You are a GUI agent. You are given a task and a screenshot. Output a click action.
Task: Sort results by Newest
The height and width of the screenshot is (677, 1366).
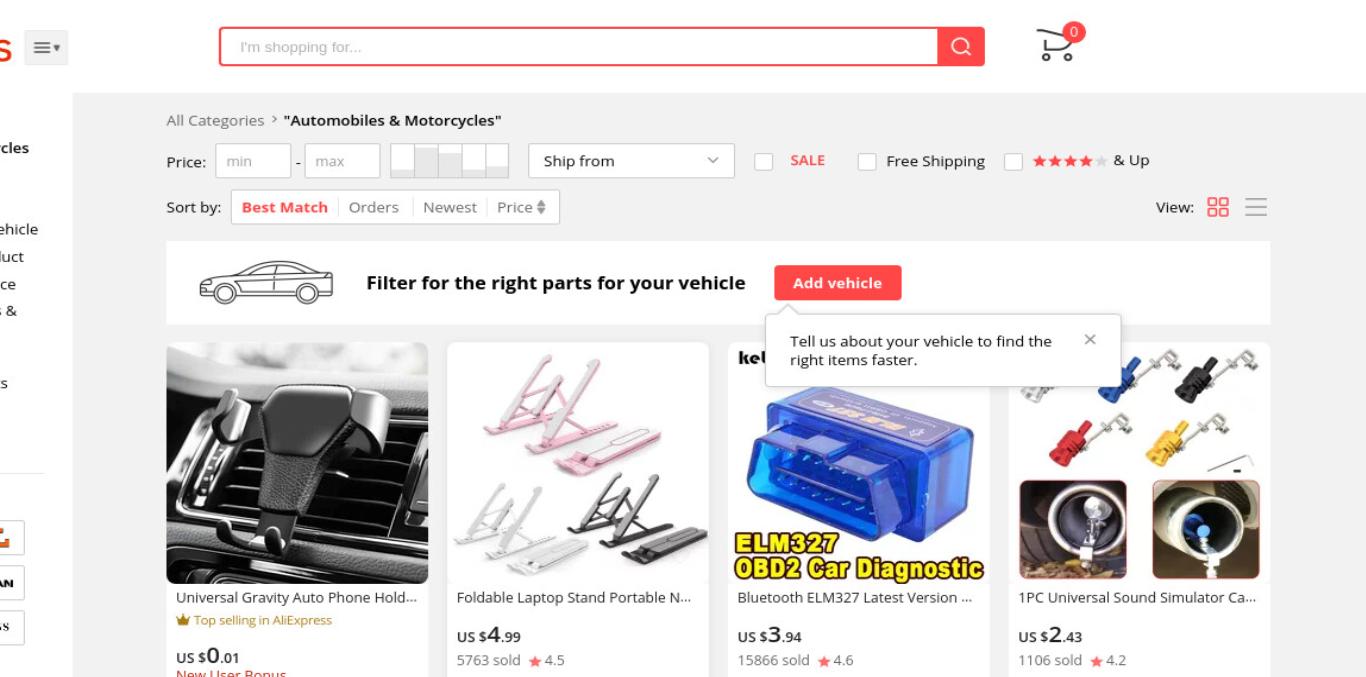tap(450, 207)
